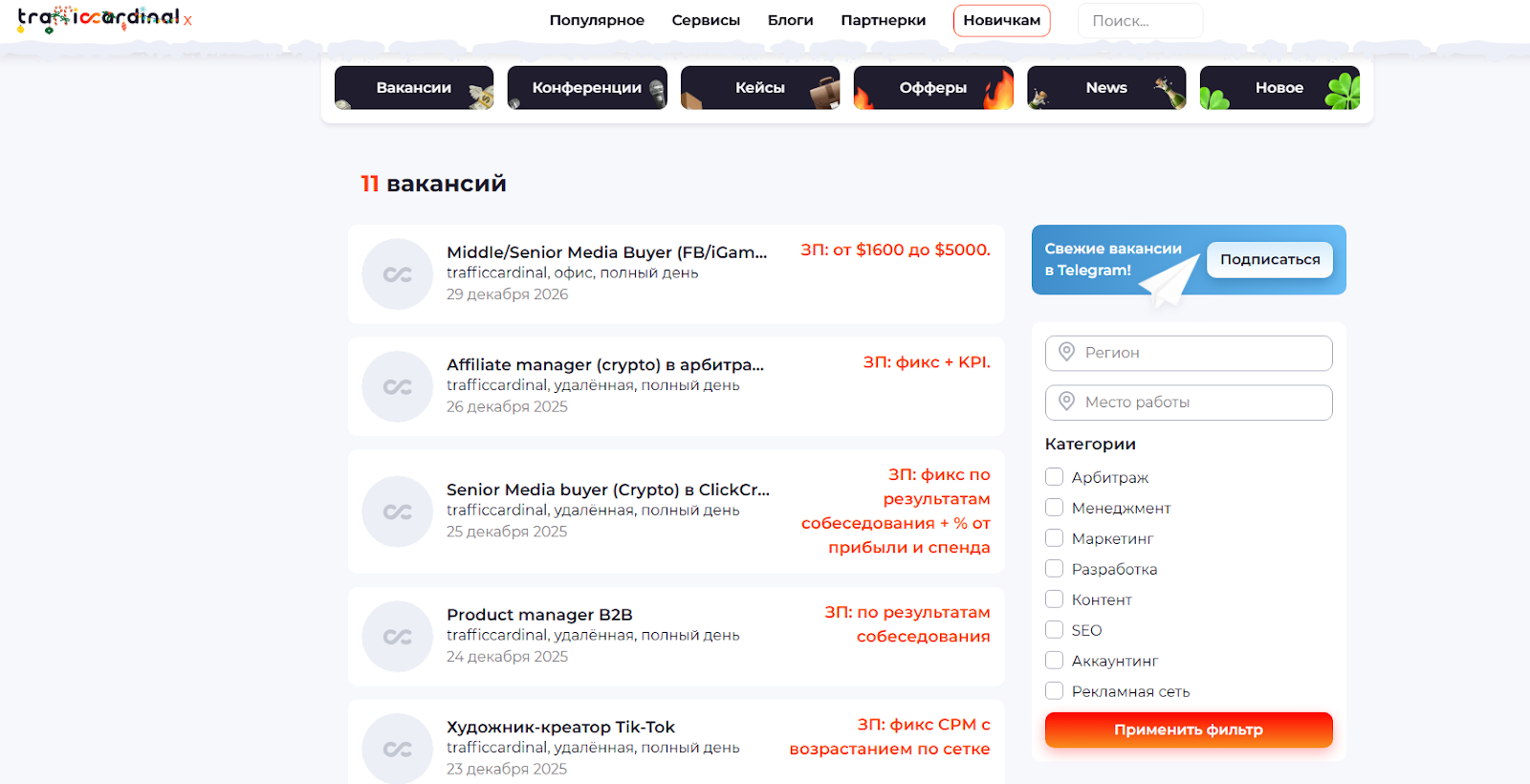
Task: Click the Новичкам button
Action: pyautogui.click(x=1002, y=20)
